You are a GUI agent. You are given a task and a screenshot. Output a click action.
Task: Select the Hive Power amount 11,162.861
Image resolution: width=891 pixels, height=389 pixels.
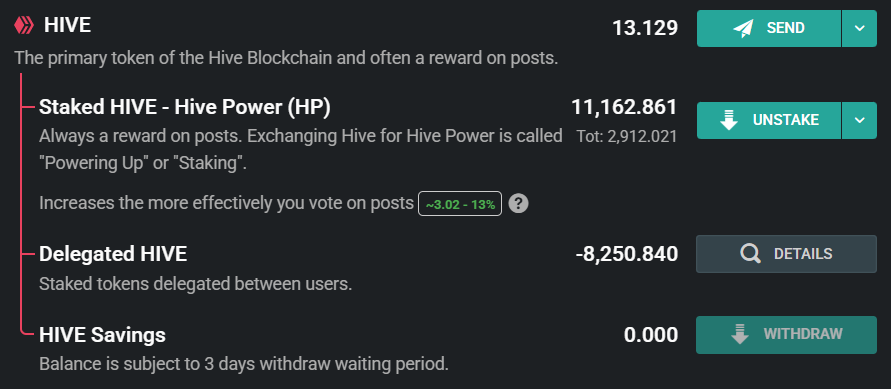624,107
